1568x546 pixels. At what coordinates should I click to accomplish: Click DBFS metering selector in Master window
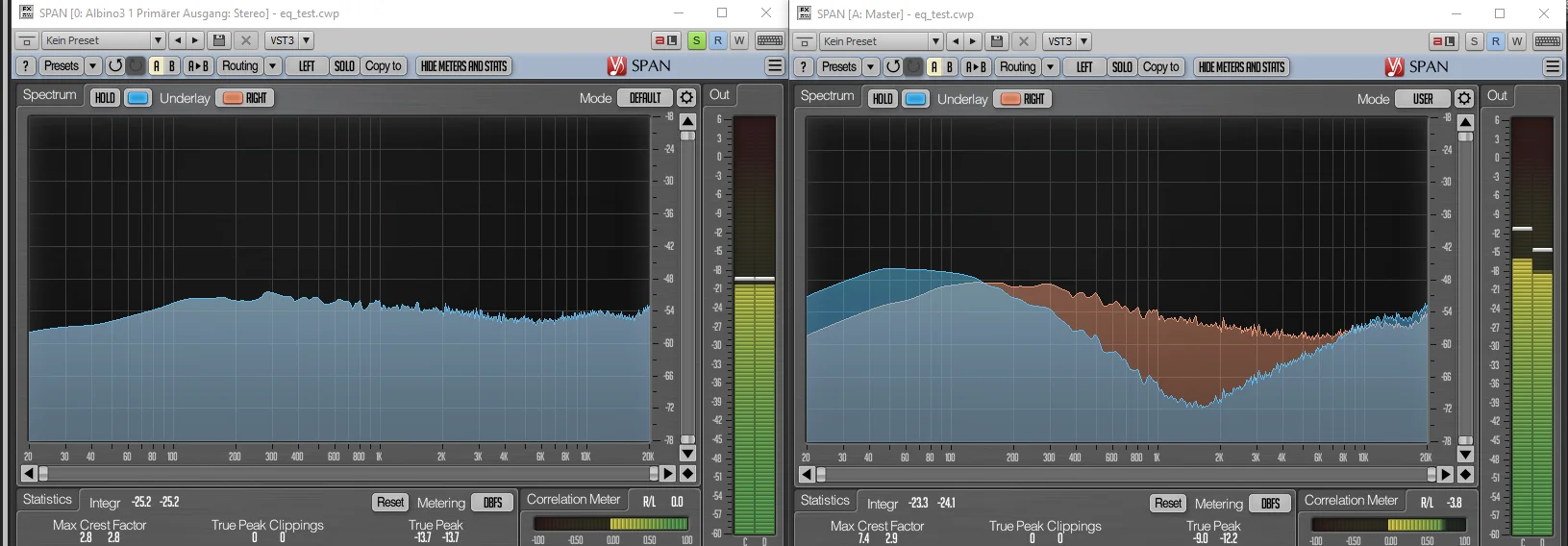1271,504
